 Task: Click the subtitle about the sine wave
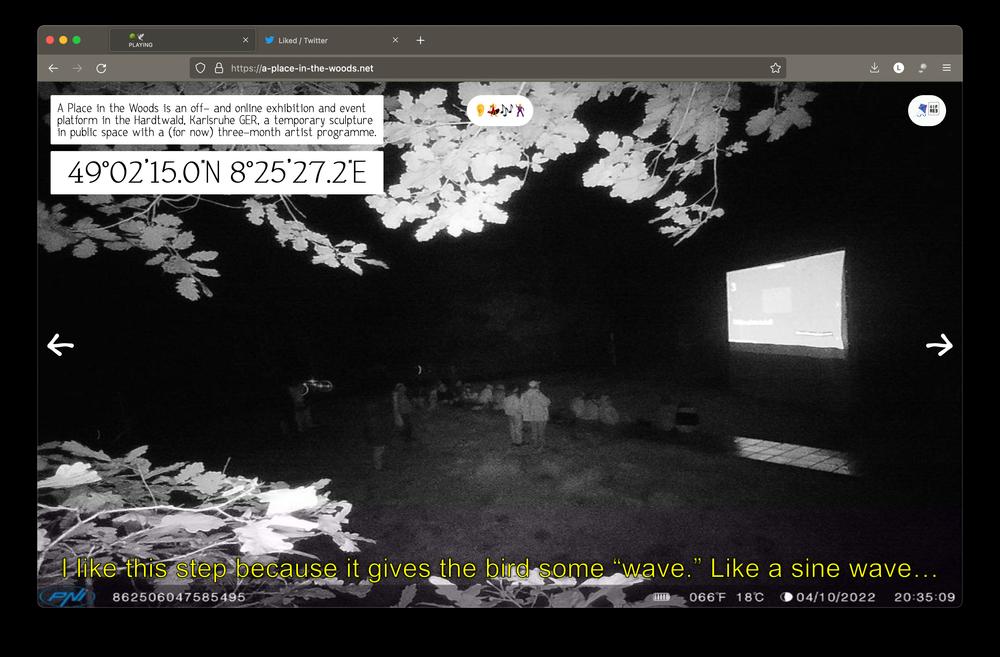[x=499, y=568]
